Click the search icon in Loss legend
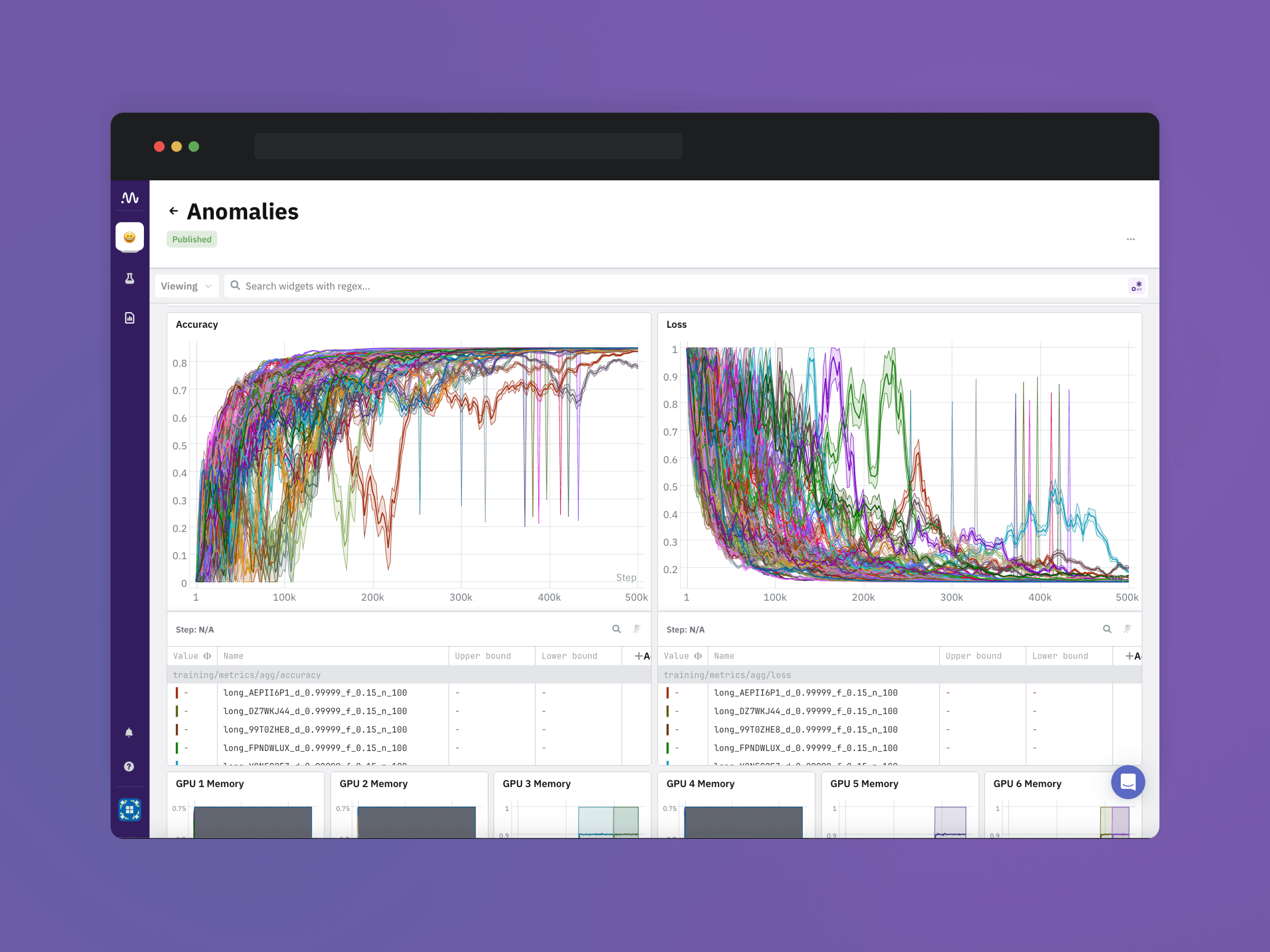The width and height of the screenshot is (1270, 952). (x=1107, y=629)
